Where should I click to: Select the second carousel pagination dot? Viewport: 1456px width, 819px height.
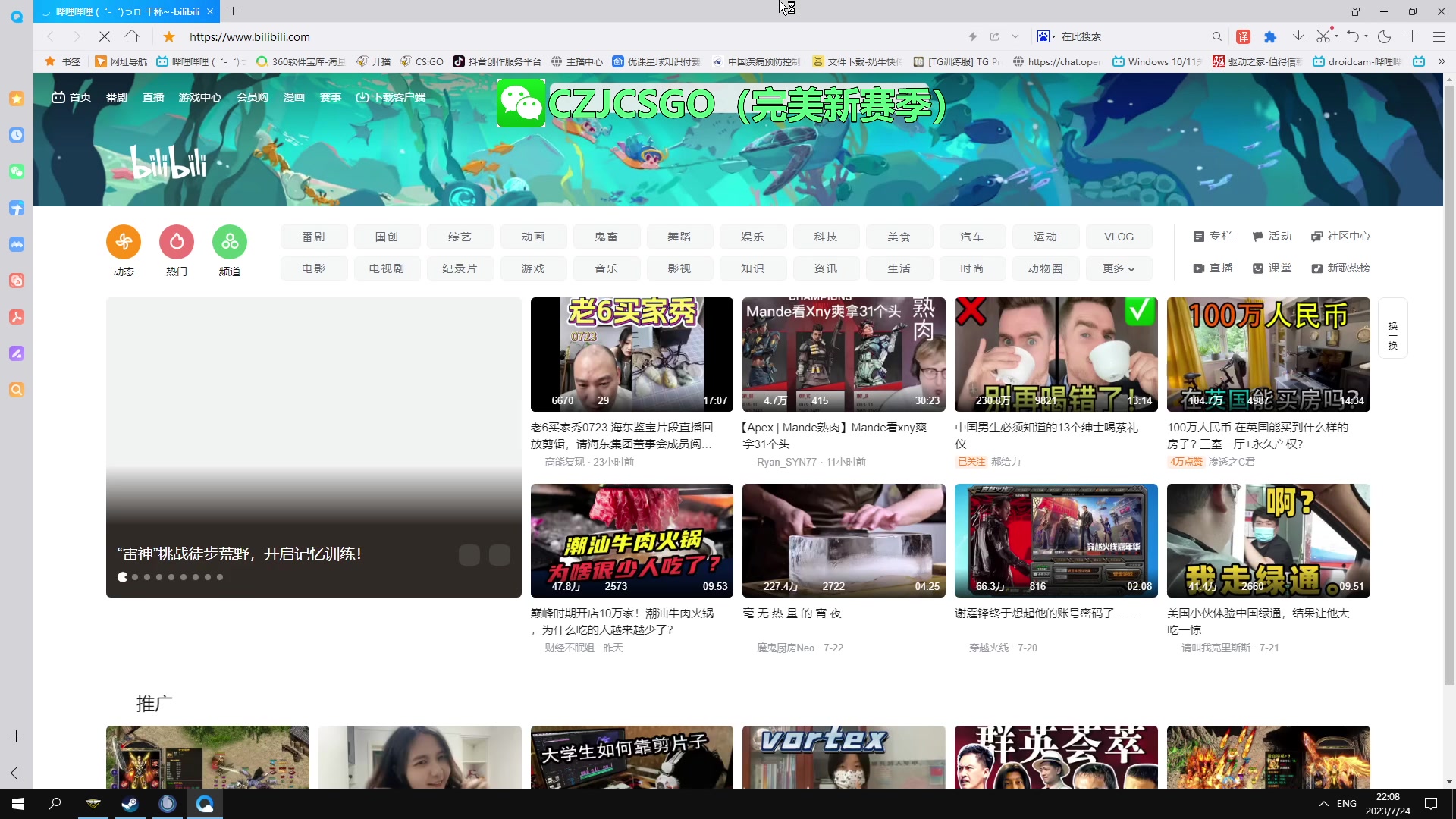coord(135,577)
